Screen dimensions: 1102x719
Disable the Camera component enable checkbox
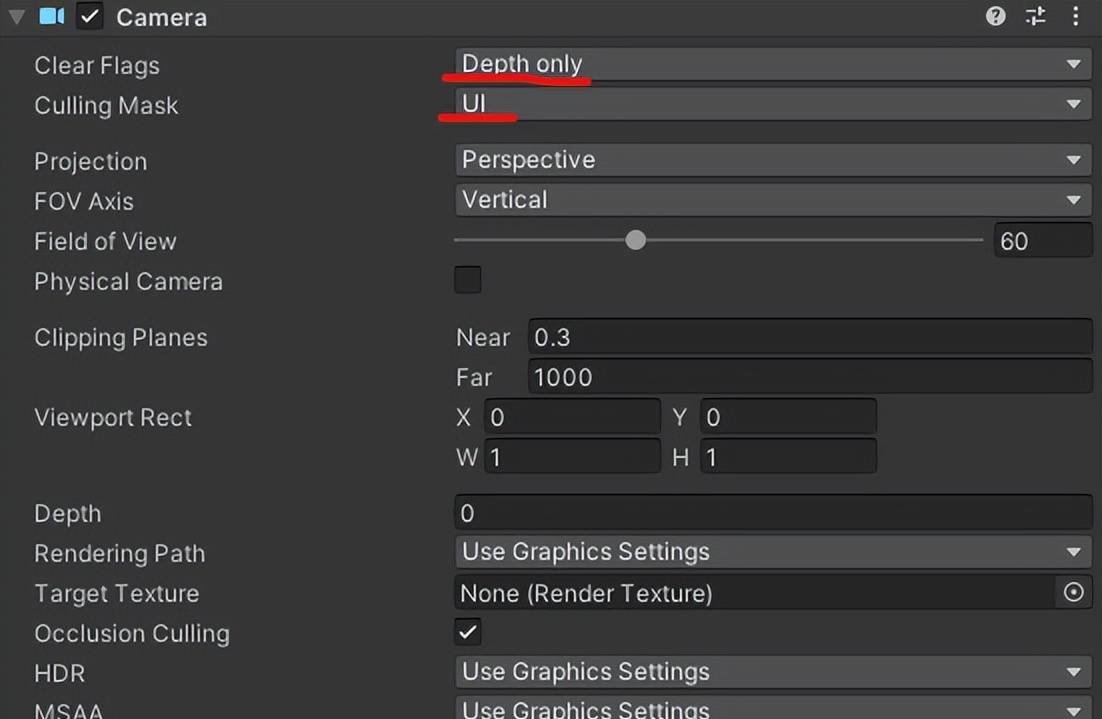point(90,16)
